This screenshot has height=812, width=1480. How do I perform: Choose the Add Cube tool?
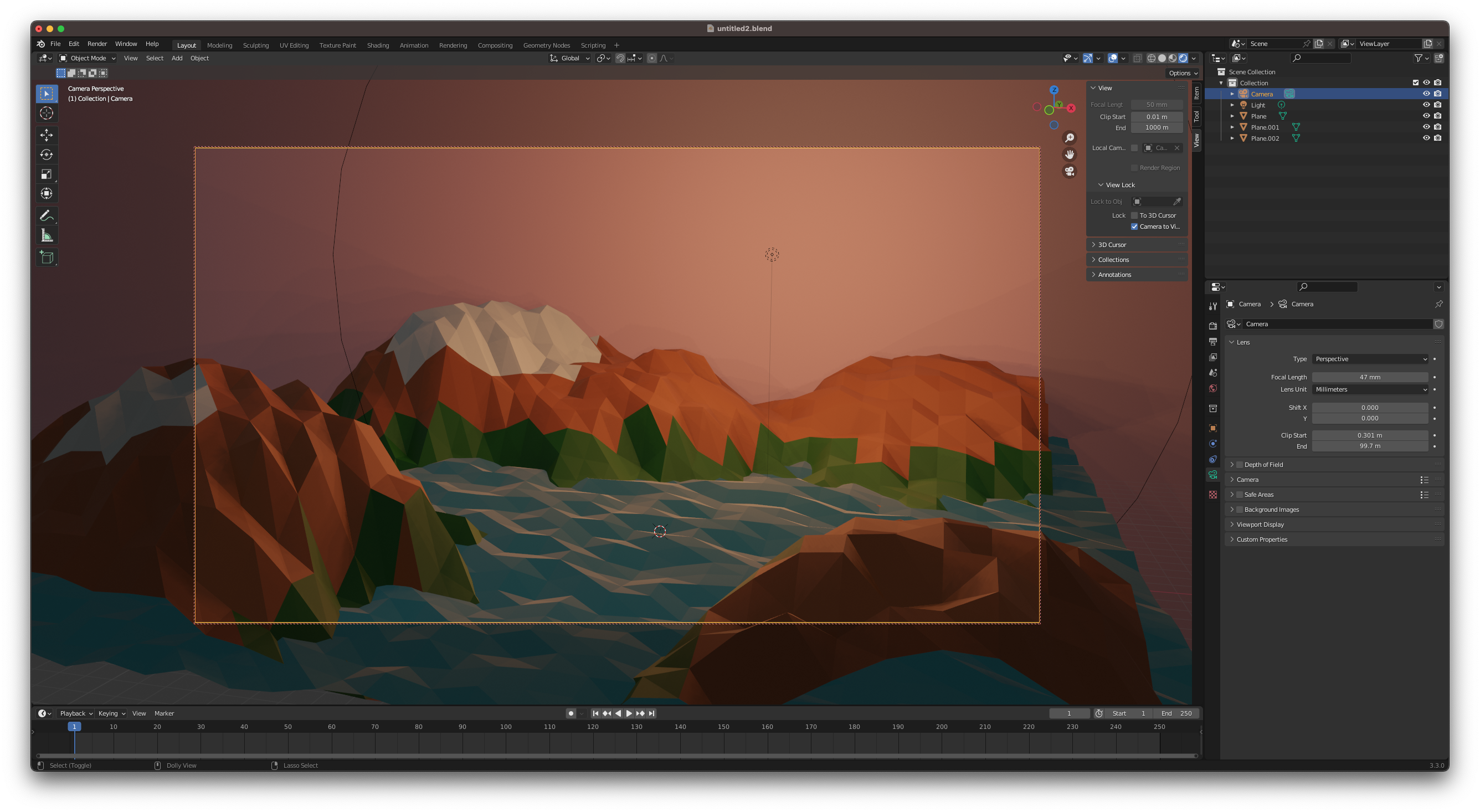pyautogui.click(x=47, y=258)
